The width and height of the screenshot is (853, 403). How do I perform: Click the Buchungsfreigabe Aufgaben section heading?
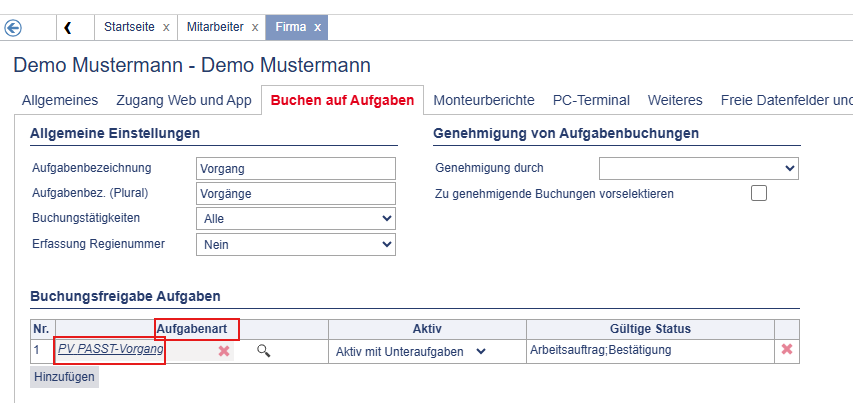[126, 296]
